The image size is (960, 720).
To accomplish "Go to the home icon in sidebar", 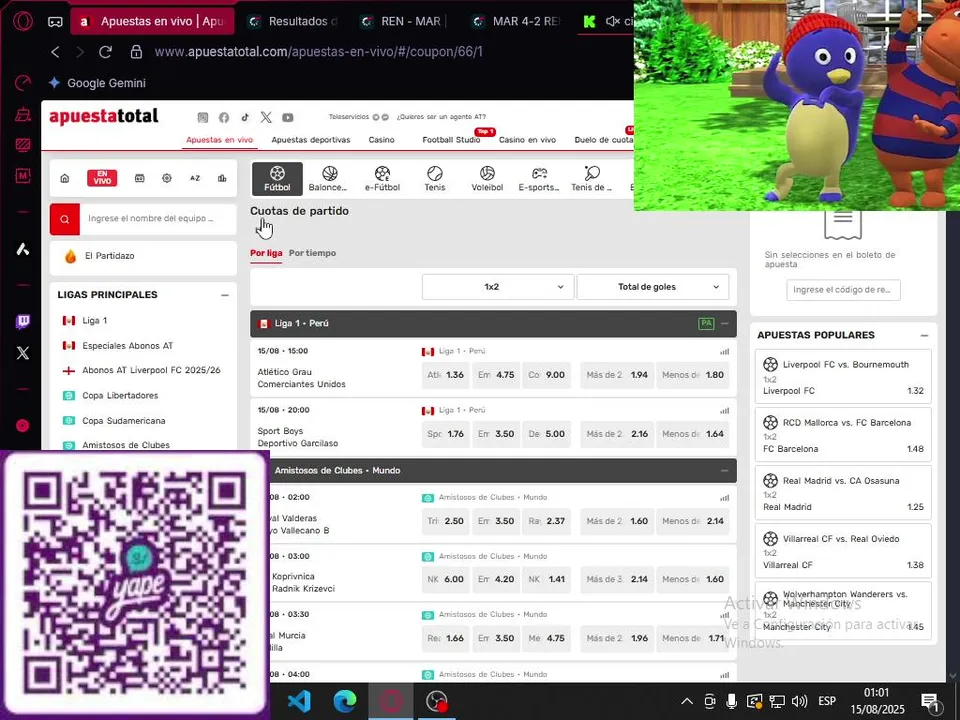I will (x=65, y=178).
